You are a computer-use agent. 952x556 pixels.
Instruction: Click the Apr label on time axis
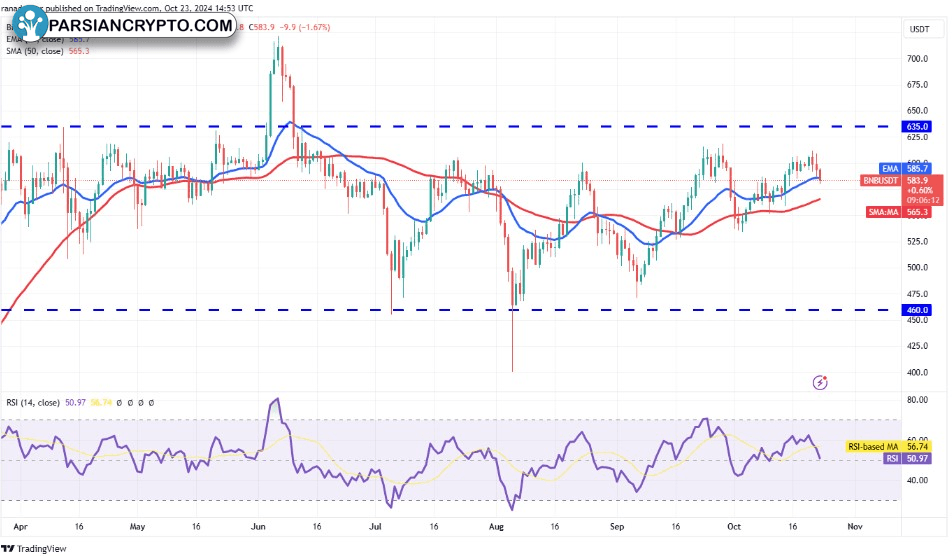tap(20, 527)
